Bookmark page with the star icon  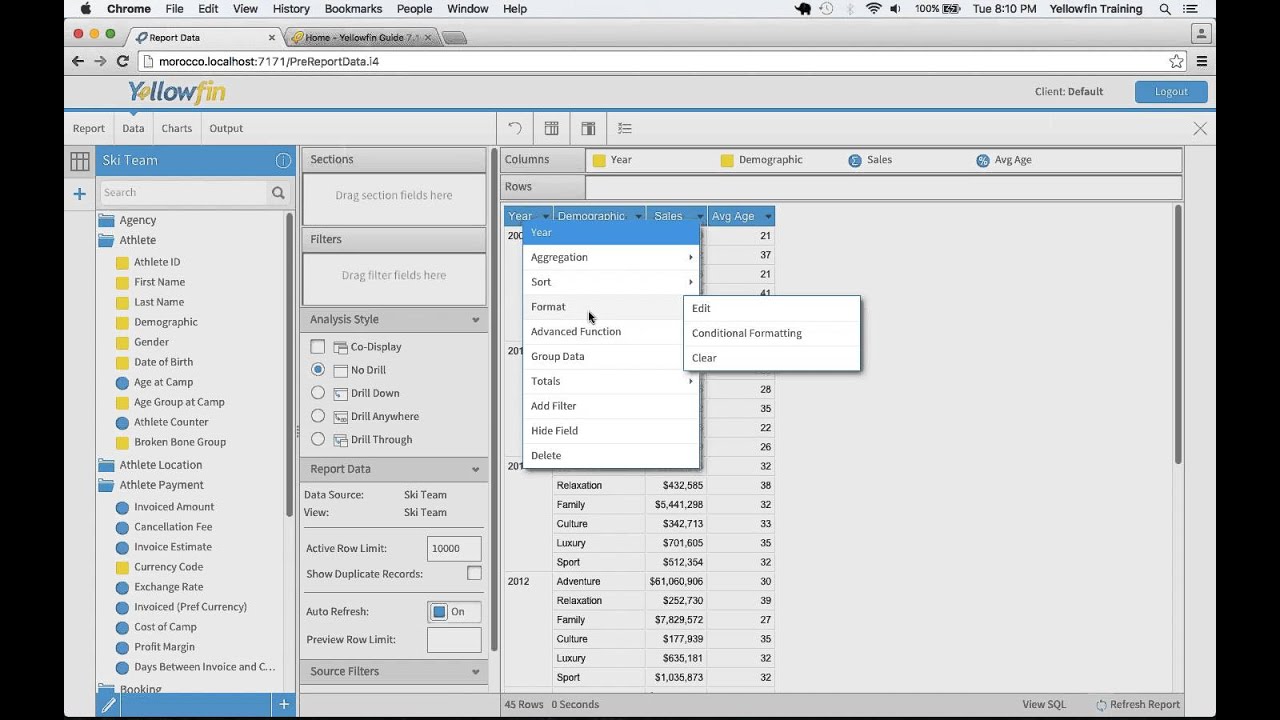point(1177,61)
